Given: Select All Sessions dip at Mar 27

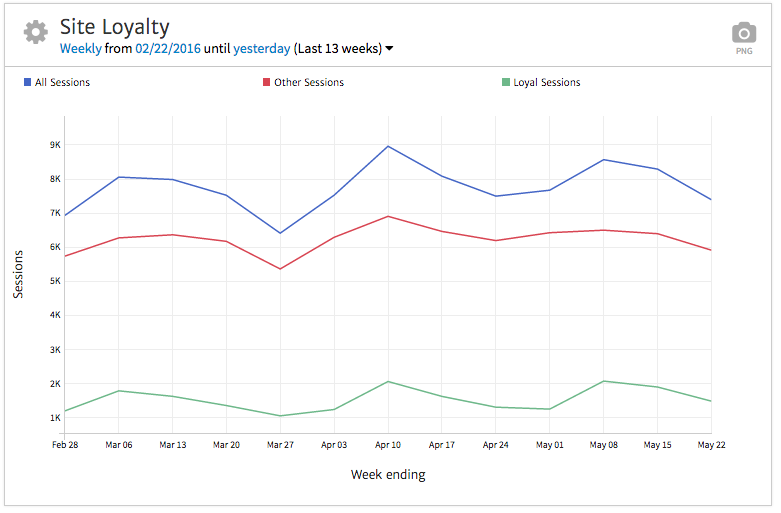Looking at the screenshot, I should (x=280, y=233).
